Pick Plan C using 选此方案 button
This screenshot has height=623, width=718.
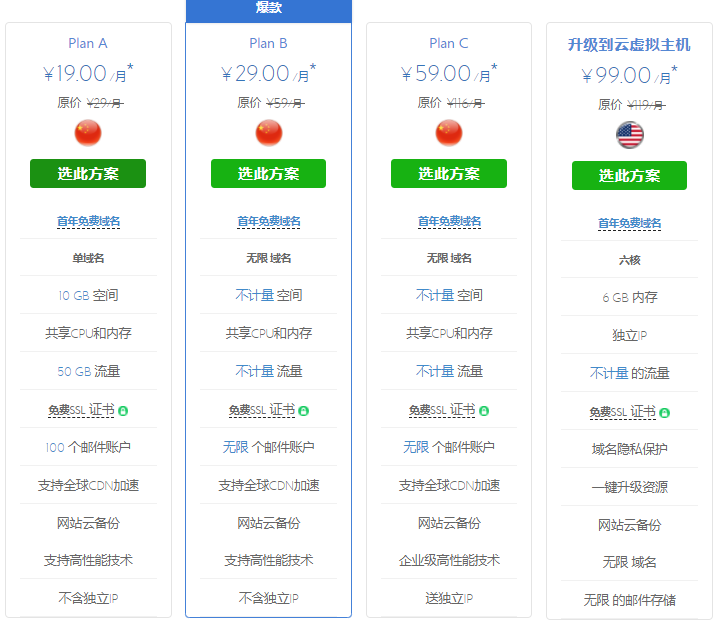(x=449, y=173)
